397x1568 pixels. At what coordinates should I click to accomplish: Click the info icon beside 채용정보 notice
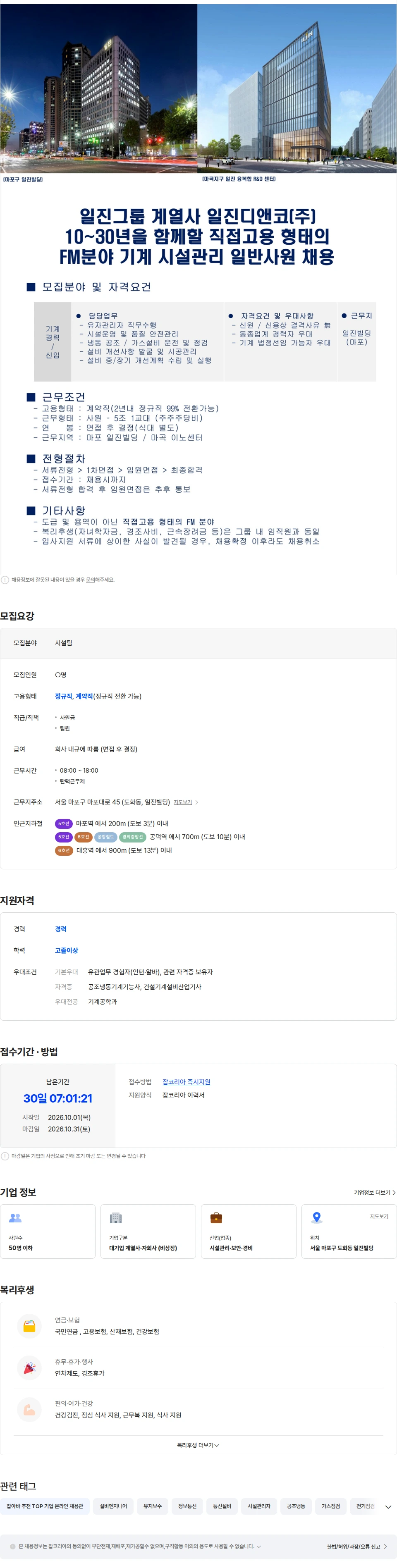(5, 580)
